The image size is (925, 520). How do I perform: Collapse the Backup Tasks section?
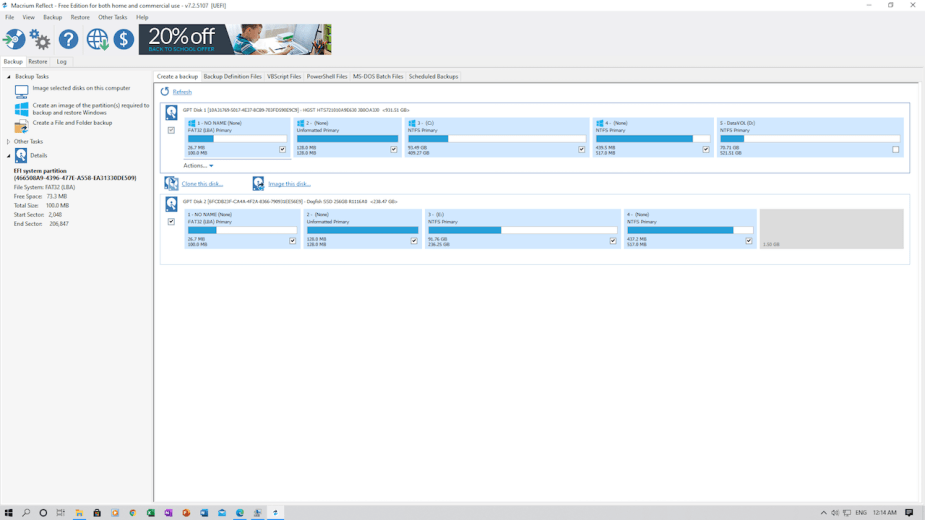(x=9, y=77)
